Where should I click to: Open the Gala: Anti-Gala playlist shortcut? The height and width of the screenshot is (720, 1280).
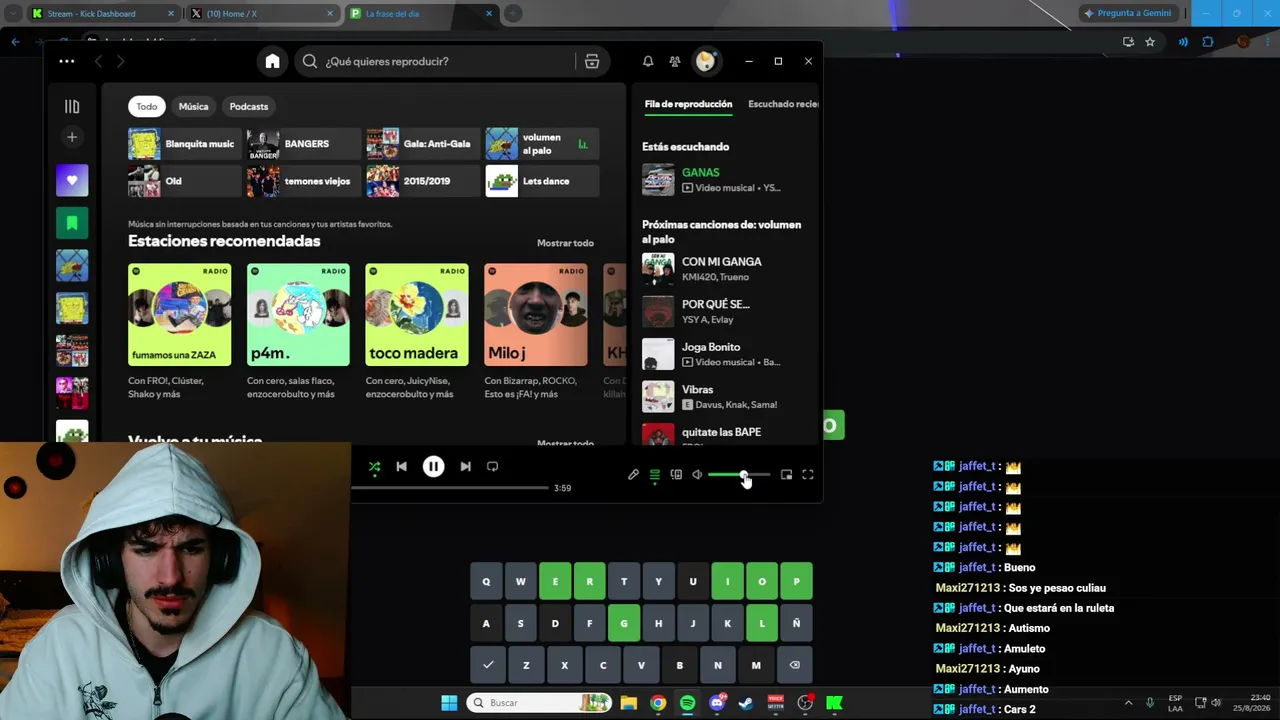tap(422, 144)
